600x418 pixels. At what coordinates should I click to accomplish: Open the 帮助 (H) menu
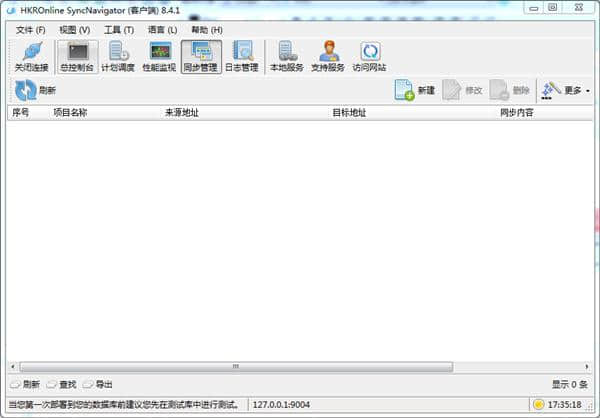coord(207,30)
